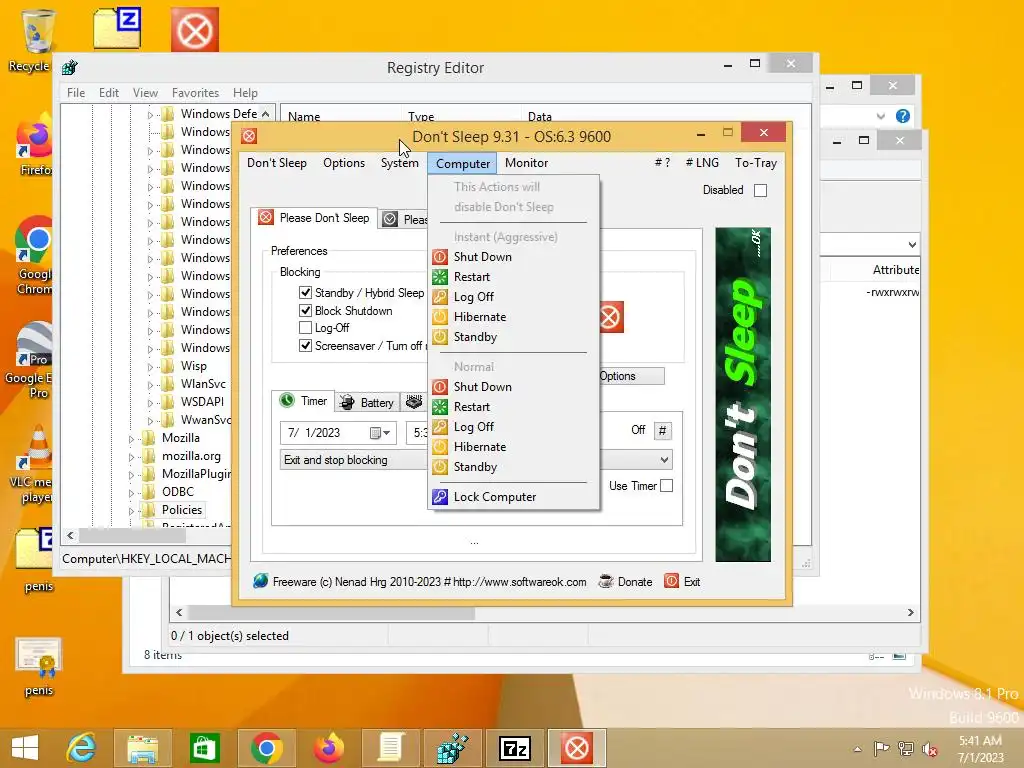This screenshot has width=1024, height=768.
Task: Click the blue help icon in background window
Action: pyautogui.click(x=903, y=116)
